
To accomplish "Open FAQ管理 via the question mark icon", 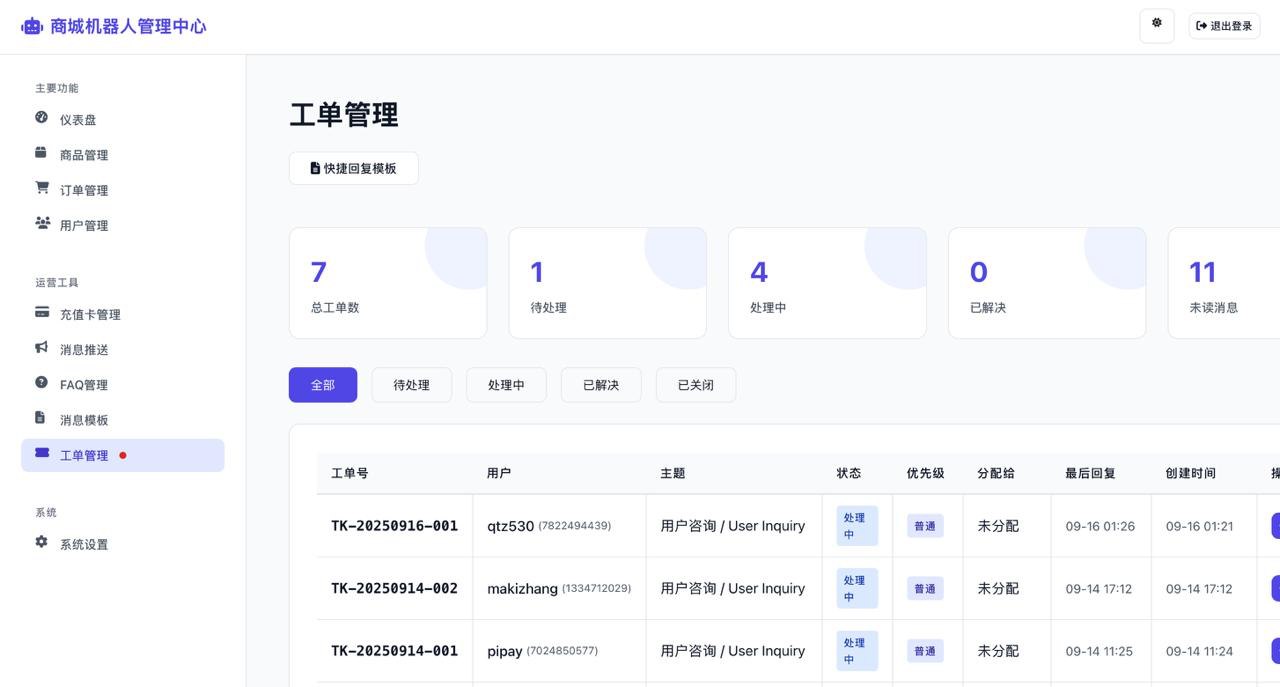I will click(41, 384).
